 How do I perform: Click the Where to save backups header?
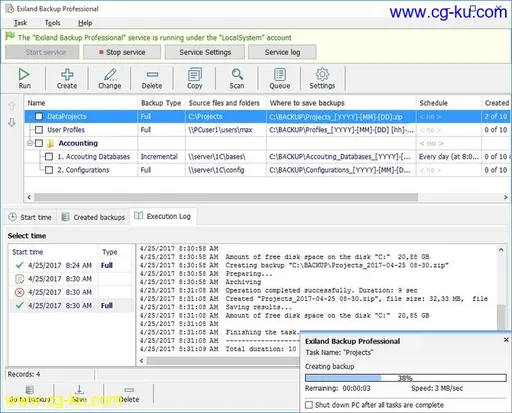point(341,103)
